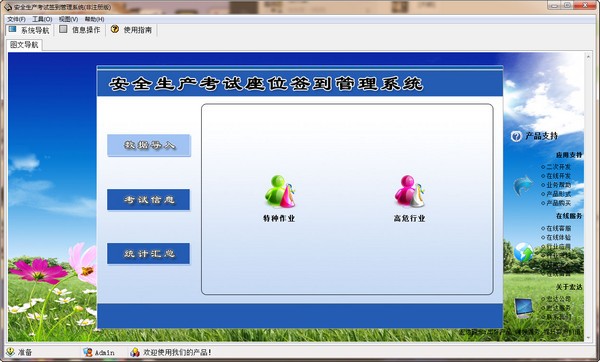
Task: Select the 图文导航 tab
Action: point(24,45)
